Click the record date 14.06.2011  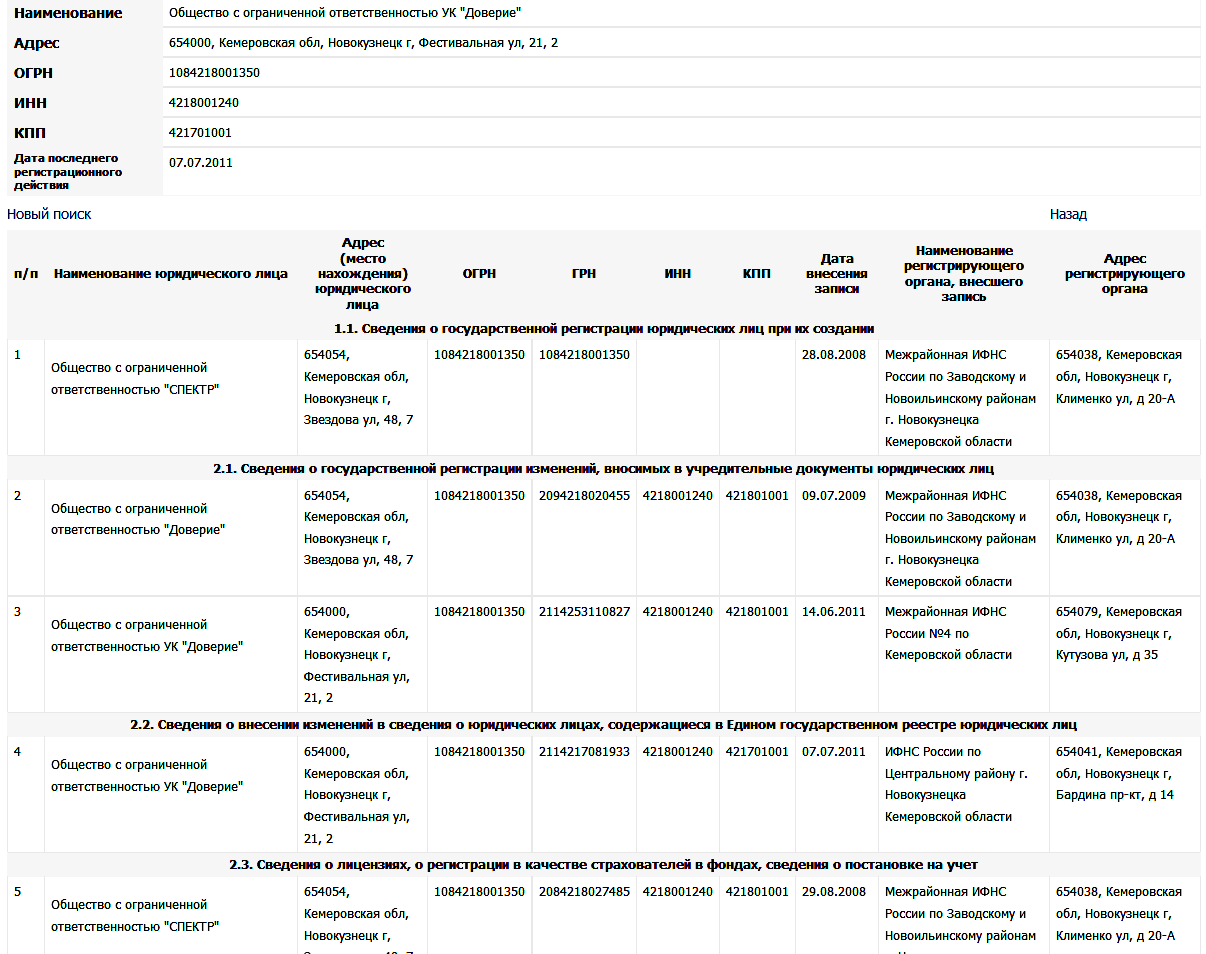(833, 611)
